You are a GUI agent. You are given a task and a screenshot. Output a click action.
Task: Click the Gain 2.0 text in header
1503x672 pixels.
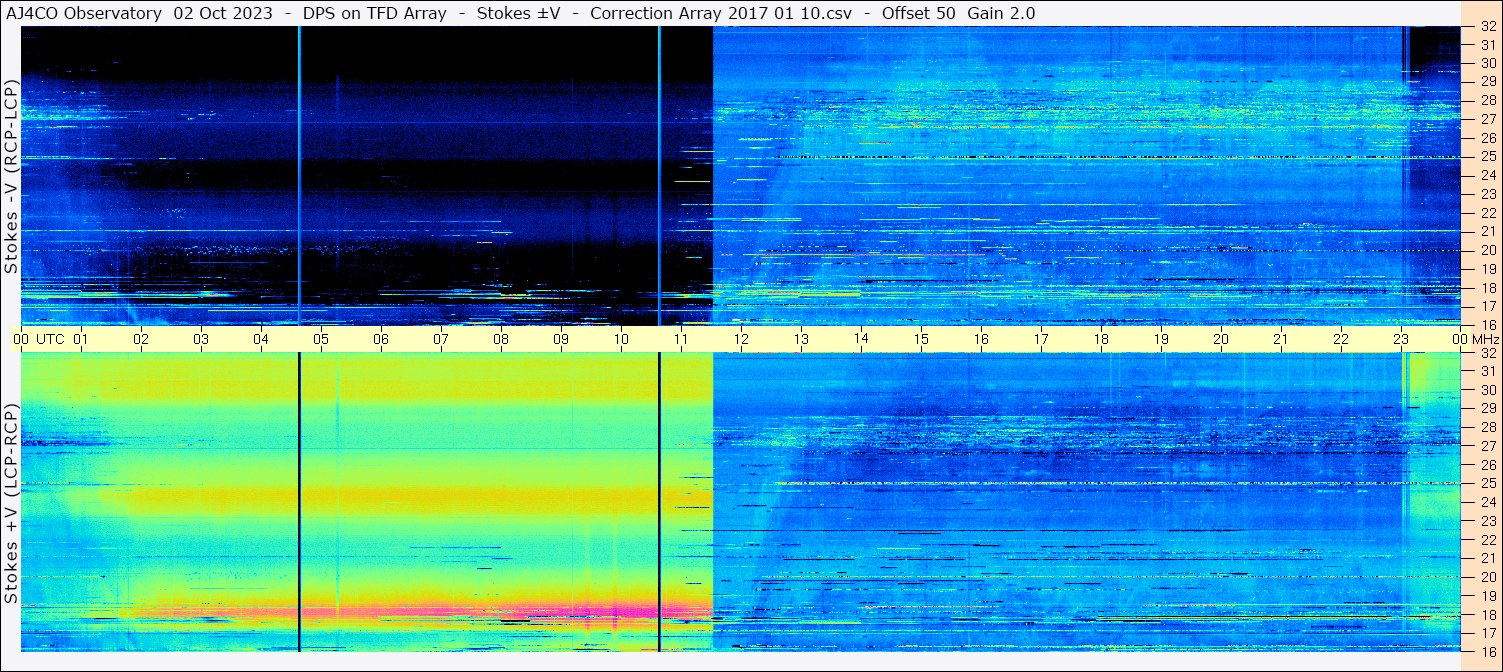(x=1001, y=13)
